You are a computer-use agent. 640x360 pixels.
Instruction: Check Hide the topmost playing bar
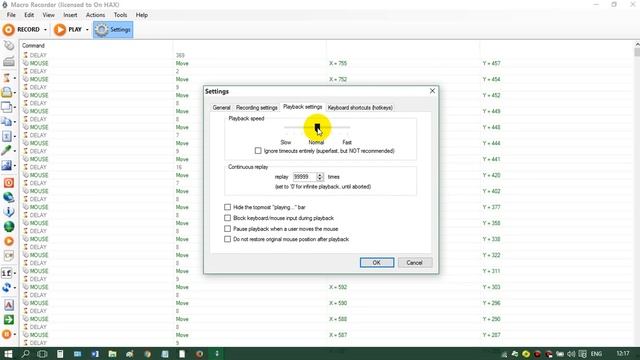[227, 207]
